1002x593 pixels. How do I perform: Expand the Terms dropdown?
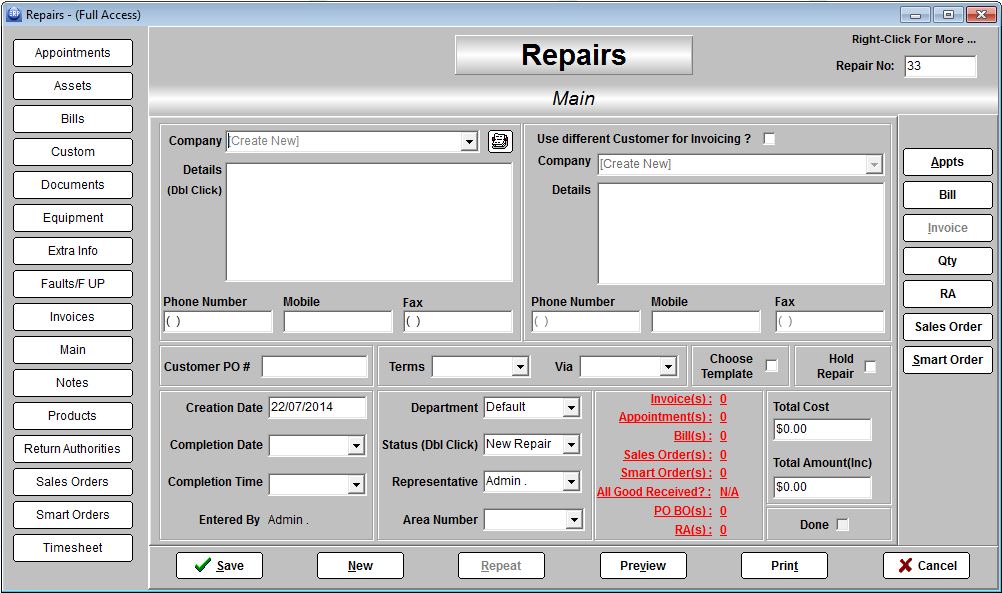click(519, 367)
